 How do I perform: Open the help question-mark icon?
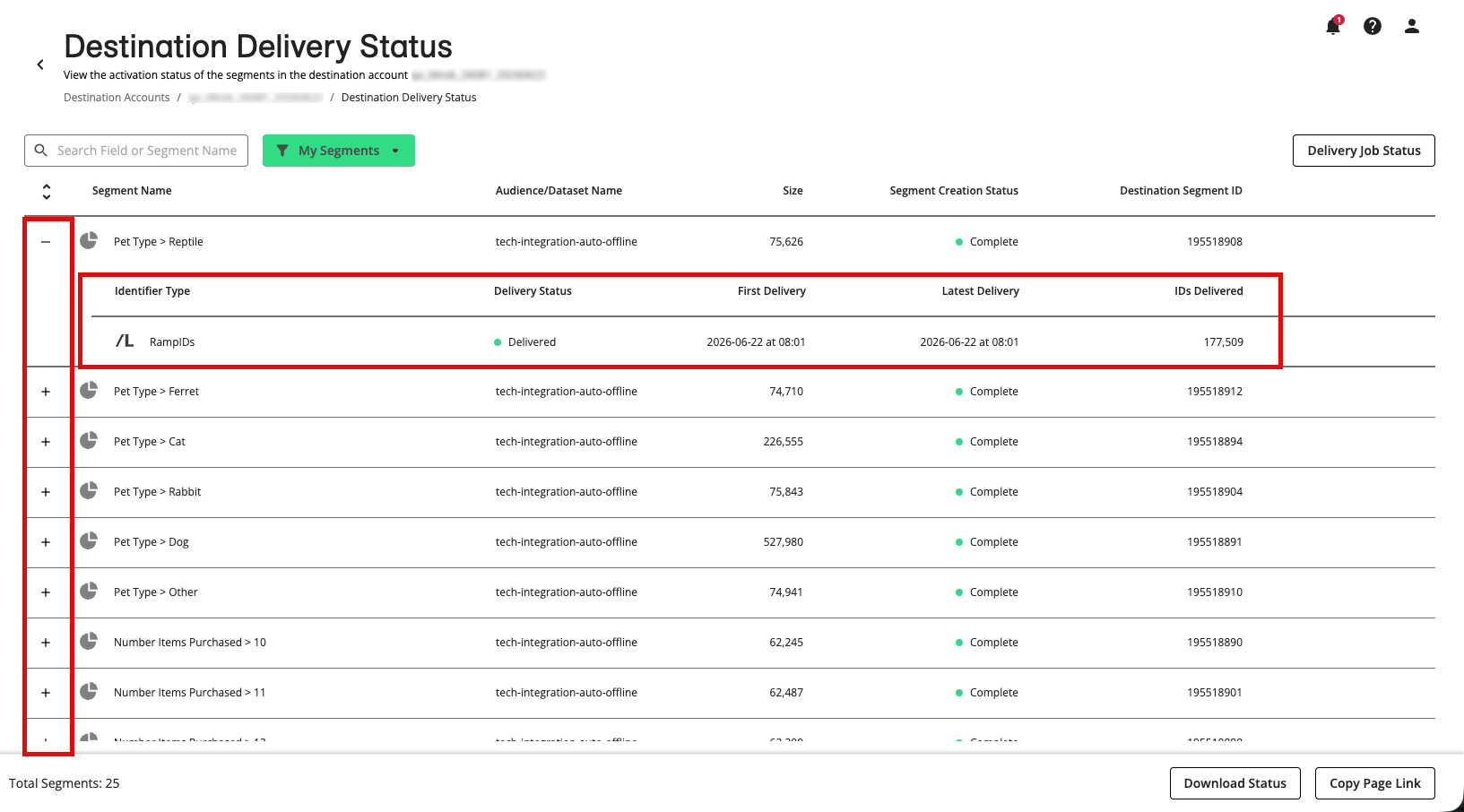(x=1373, y=26)
